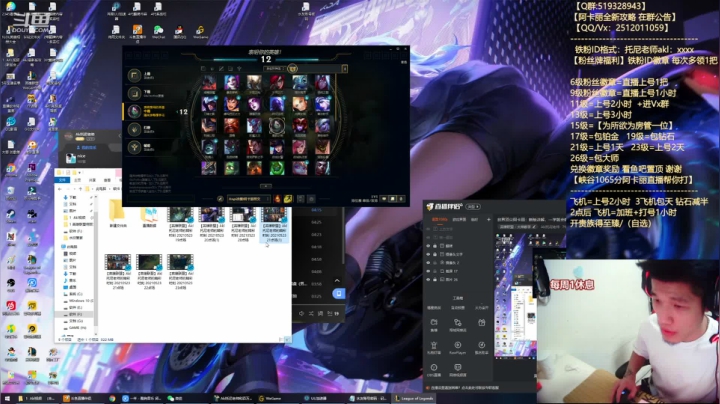Collapse the champion grid with arrow button
The image size is (720, 404).
pyautogui.click(x=266, y=186)
